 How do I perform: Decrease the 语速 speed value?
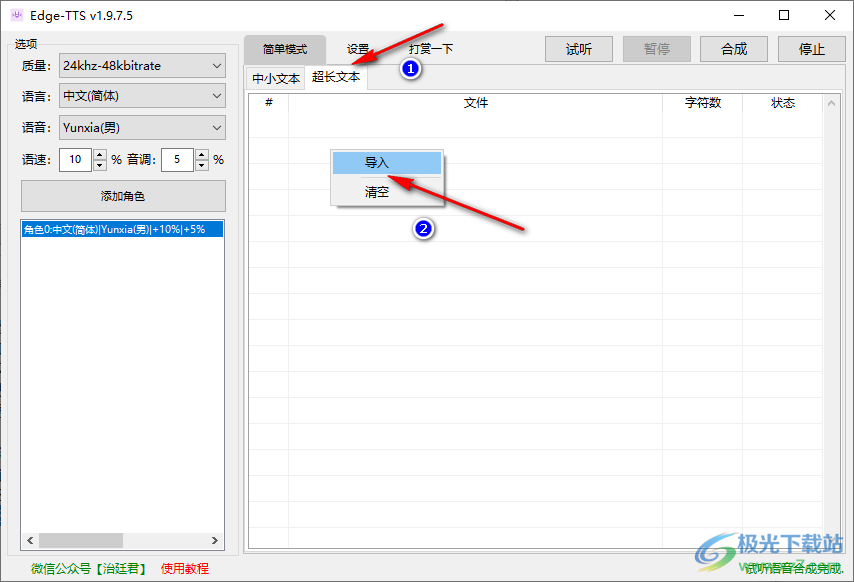100,166
